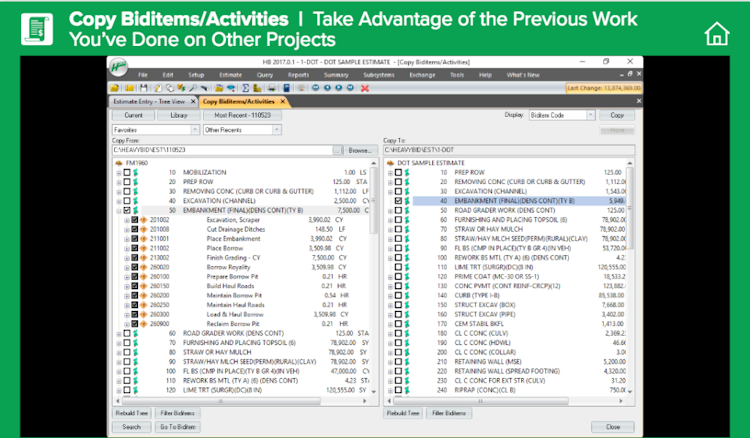Check the right-pane CURB (TYPE I-B) checkbox
Image resolution: width=750 pixels, height=438 pixels.
tap(398, 296)
